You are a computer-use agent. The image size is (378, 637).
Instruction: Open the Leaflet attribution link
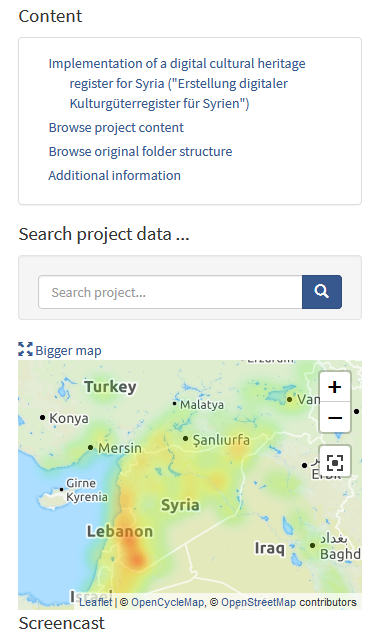(x=96, y=602)
